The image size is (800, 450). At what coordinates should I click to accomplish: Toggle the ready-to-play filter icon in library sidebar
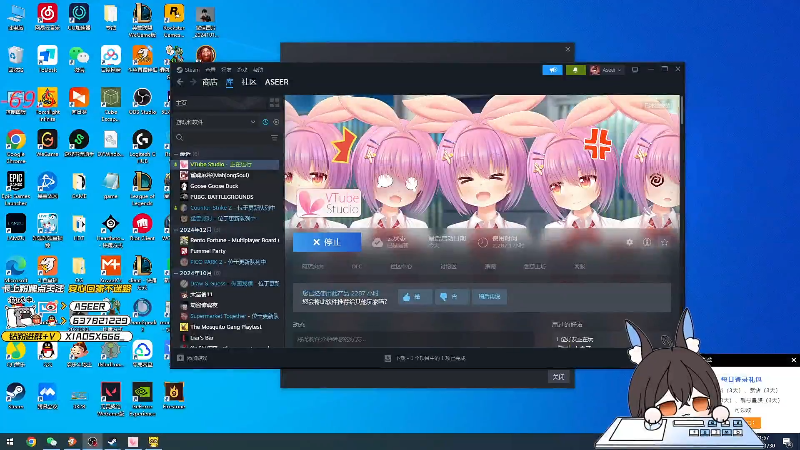click(x=276, y=122)
